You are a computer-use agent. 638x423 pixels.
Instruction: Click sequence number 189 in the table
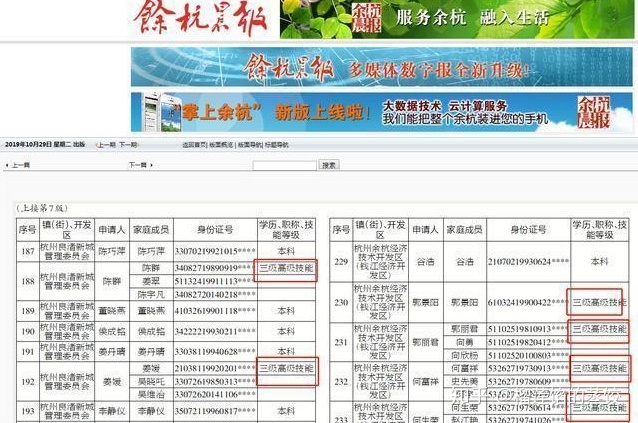(x=28, y=311)
